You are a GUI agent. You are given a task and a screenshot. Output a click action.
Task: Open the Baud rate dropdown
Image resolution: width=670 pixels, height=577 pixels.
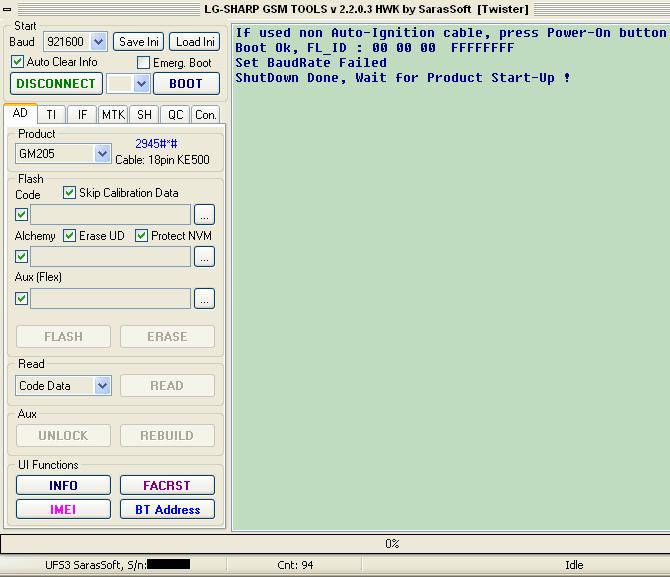tap(99, 41)
